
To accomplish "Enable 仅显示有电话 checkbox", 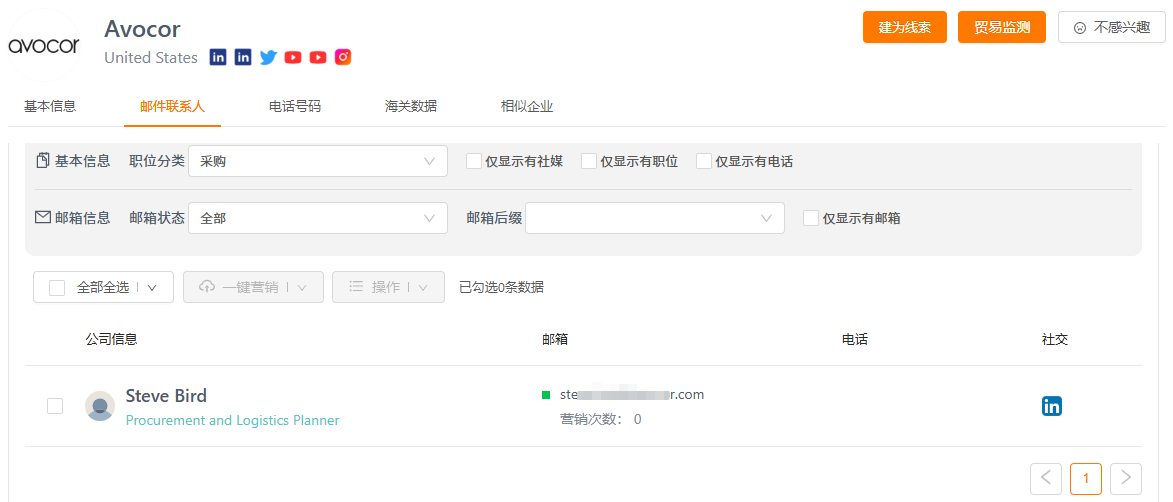I will coord(703,161).
